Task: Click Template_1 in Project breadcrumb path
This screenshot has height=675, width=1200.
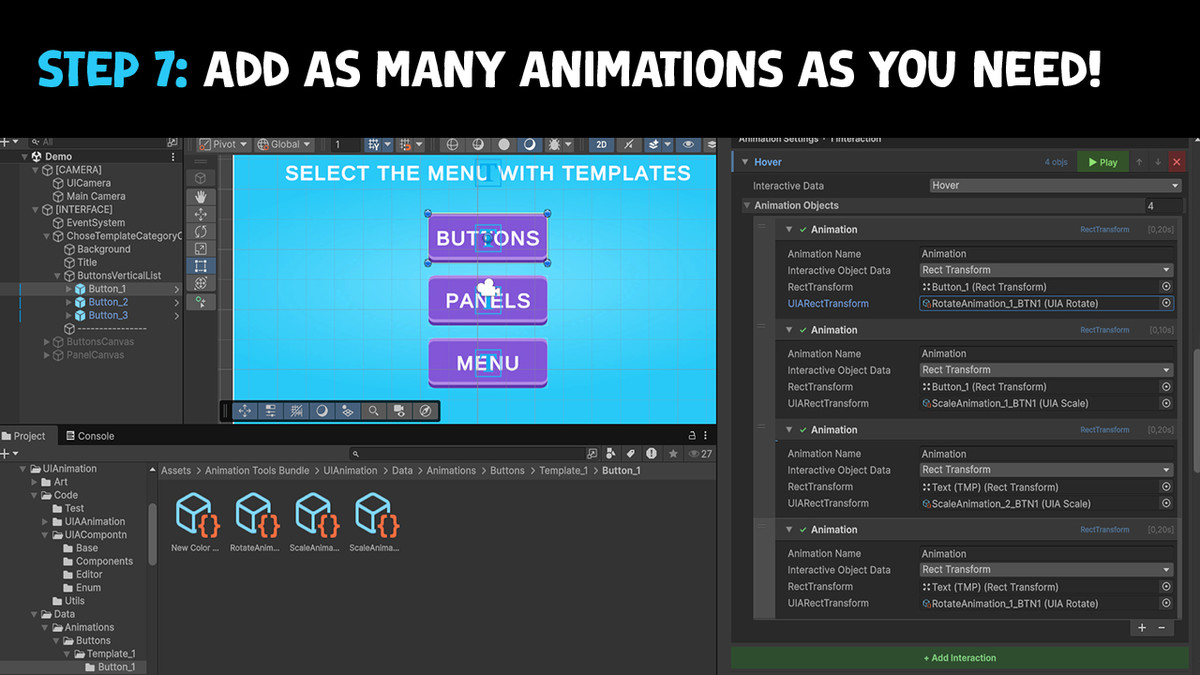Action: pyautogui.click(x=563, y=470)
